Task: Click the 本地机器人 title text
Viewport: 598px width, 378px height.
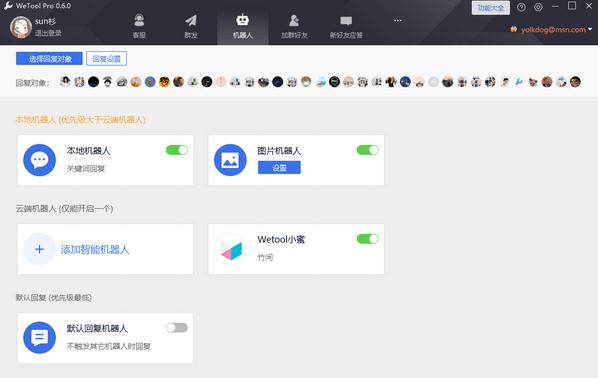Action: pos(88,151)
